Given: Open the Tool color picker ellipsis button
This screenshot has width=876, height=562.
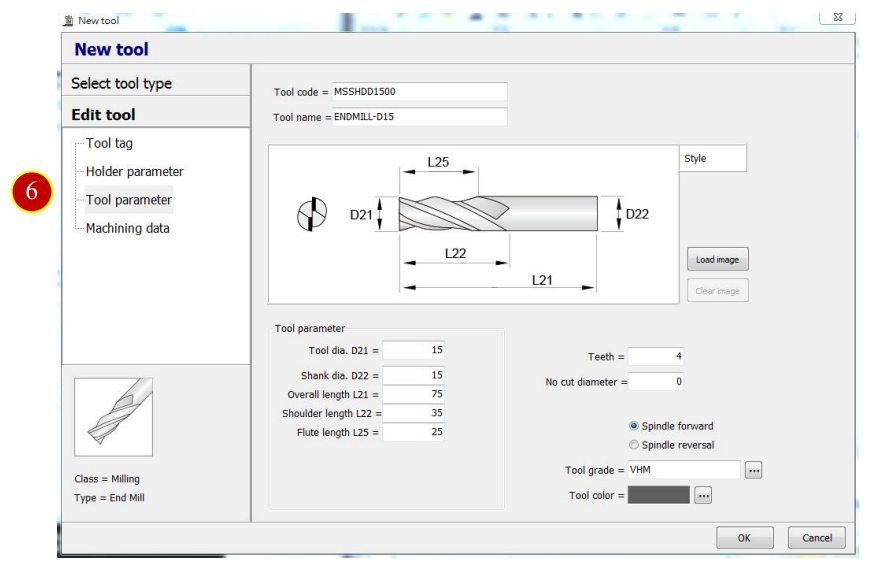Looking at the screenshot, I should [703, 496].
